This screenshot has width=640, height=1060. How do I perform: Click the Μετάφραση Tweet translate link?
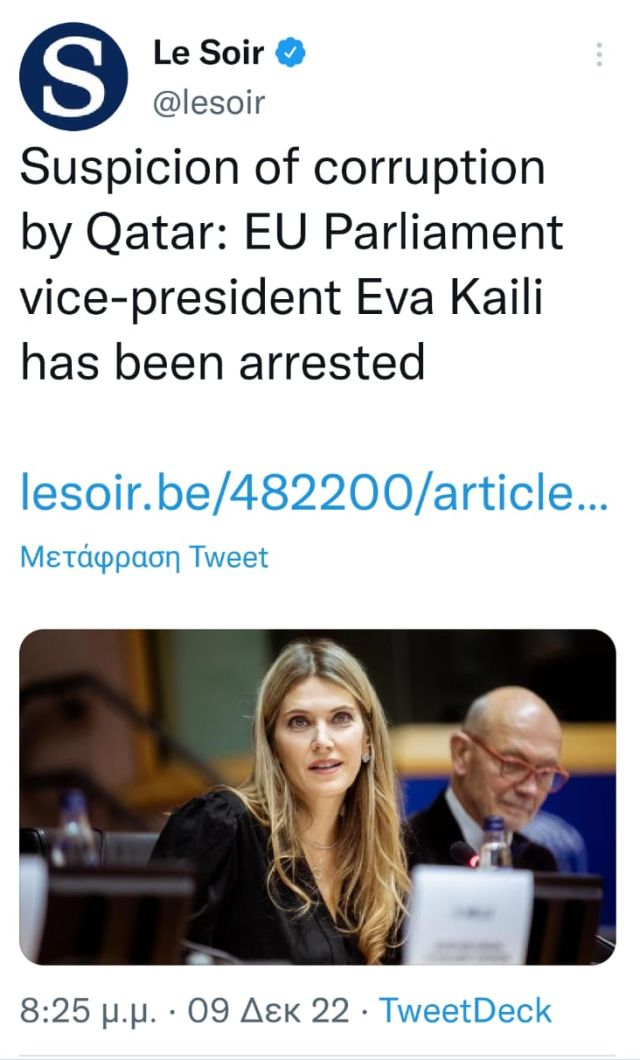tap(144, 557)
